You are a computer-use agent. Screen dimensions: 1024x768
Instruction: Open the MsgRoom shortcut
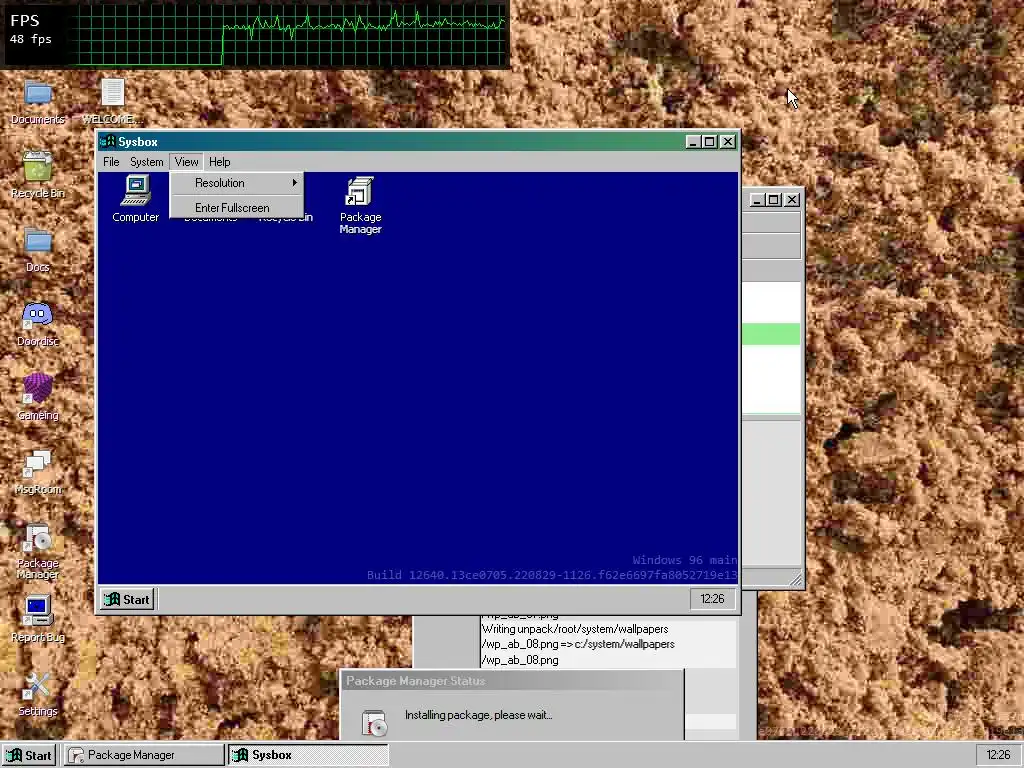pyautogui.click(x=38, y=472)
